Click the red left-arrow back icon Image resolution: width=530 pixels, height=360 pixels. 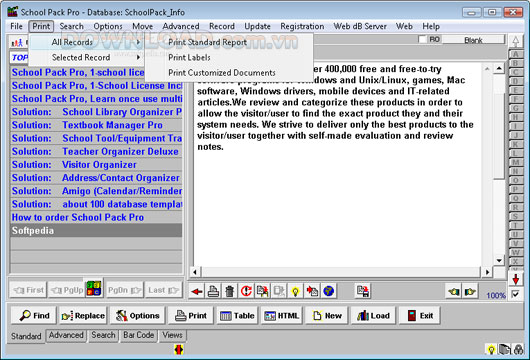196,291
